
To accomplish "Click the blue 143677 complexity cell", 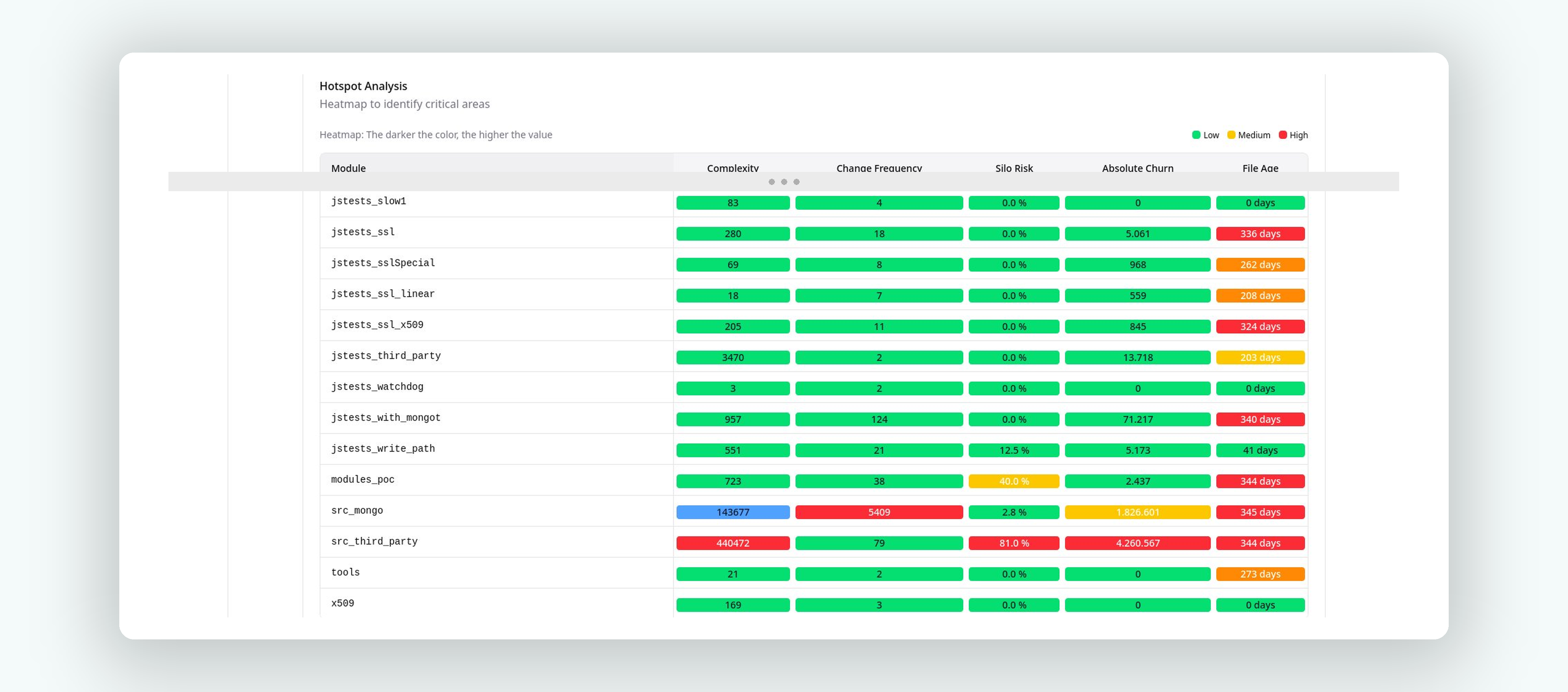I will click(732, 513).
